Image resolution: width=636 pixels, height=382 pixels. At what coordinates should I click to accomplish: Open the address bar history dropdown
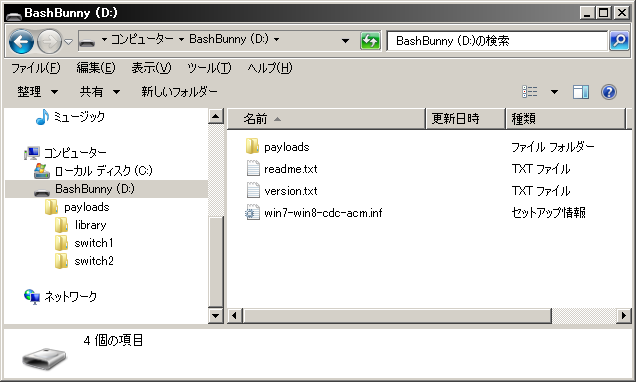pyautogui.click(x=345, y=41)
